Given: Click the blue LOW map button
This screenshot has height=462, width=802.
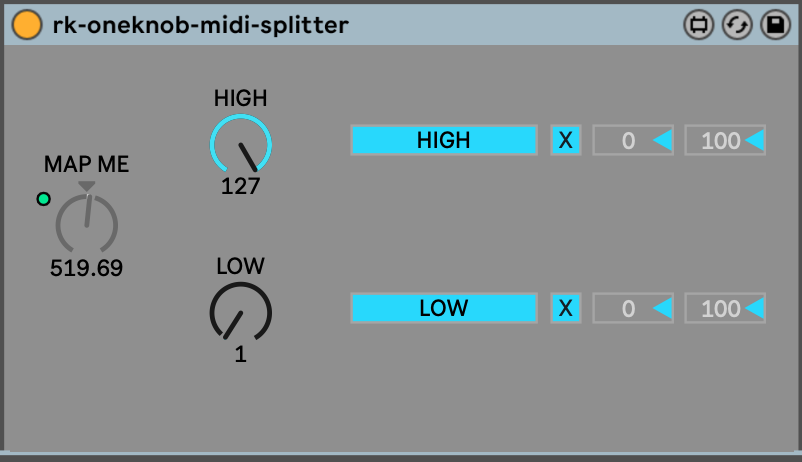Looking at the screenshot, I should pos(444,308).
